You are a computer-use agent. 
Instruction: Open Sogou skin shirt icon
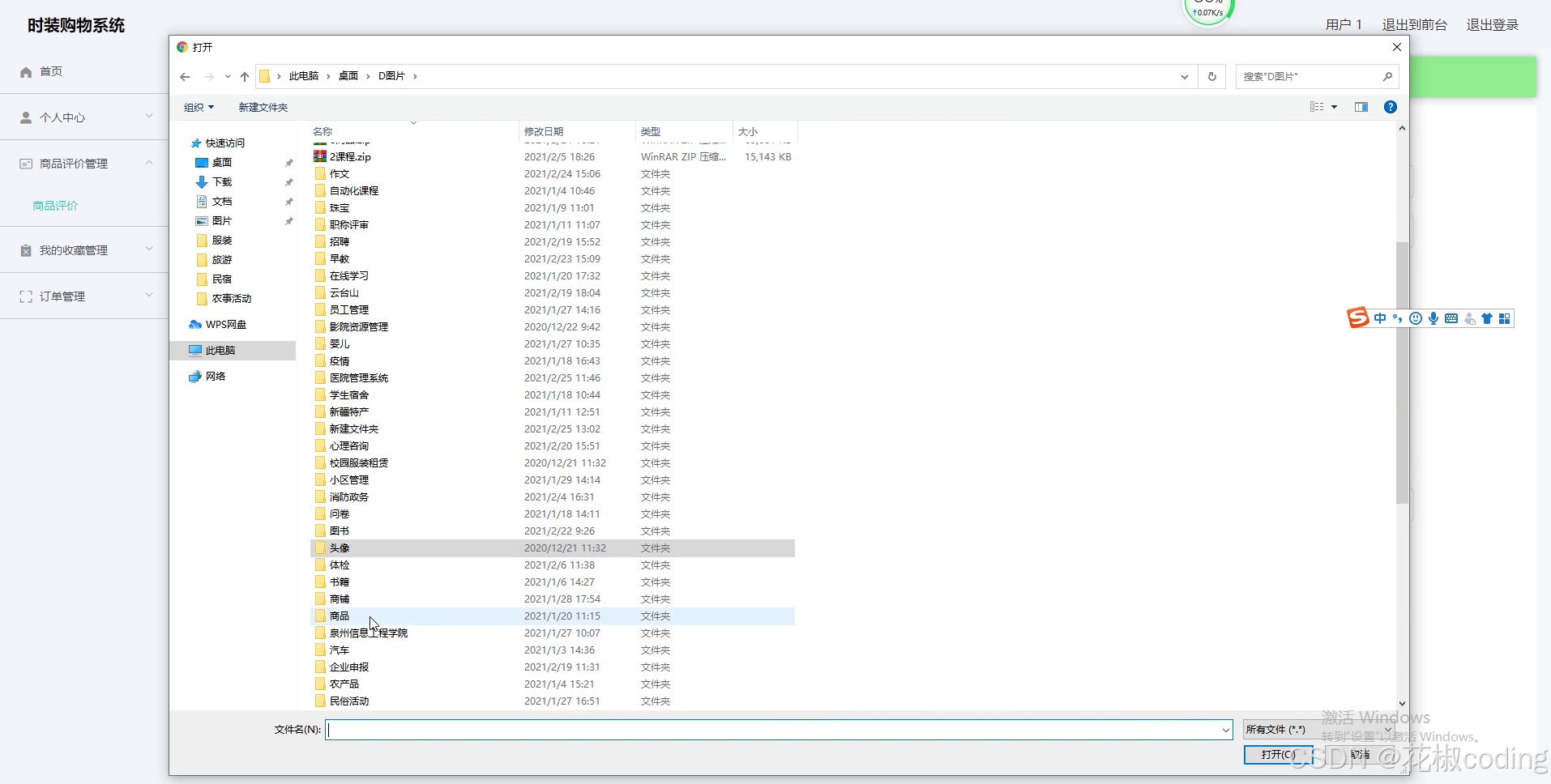1487,318
